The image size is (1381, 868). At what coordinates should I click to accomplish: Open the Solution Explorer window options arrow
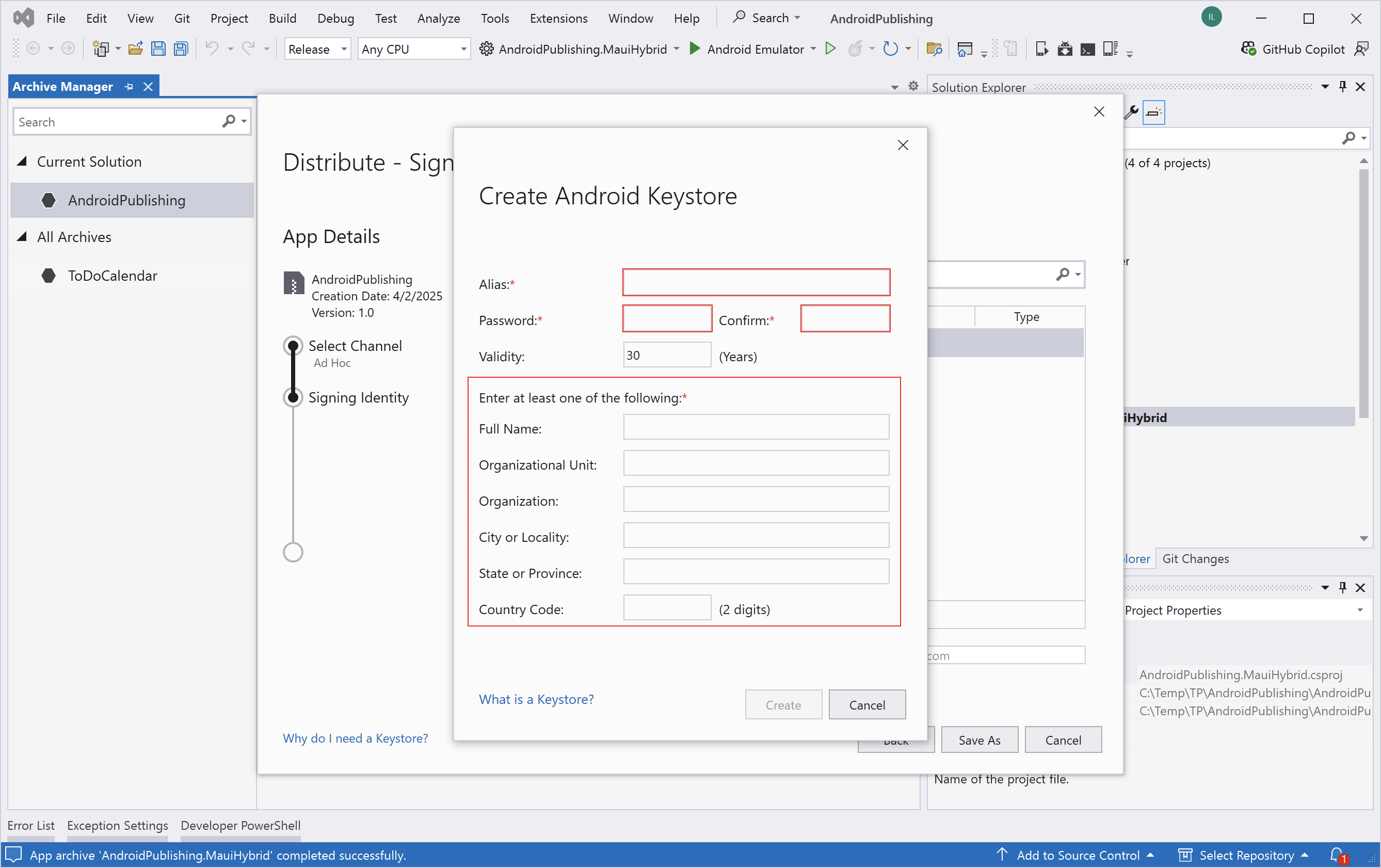click(x=1325, y=87)
